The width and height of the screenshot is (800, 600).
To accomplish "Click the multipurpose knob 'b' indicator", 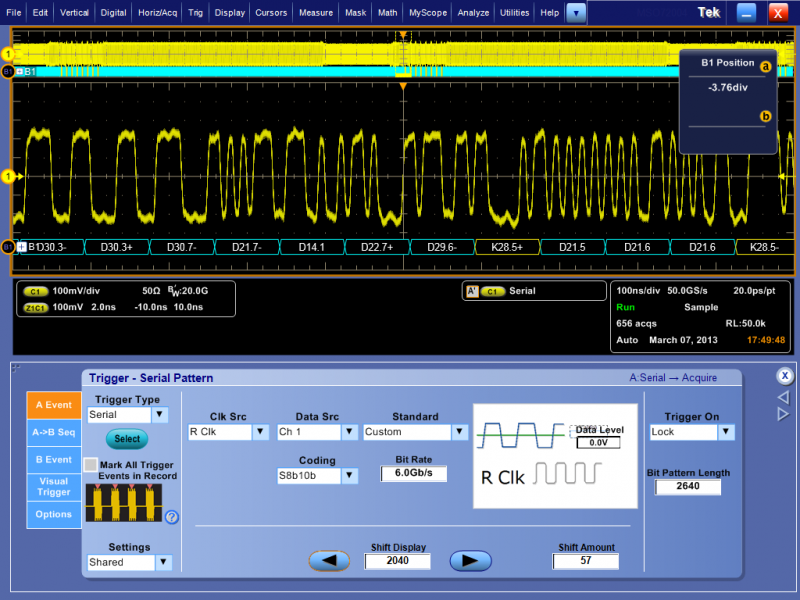I will pos(766,116).
